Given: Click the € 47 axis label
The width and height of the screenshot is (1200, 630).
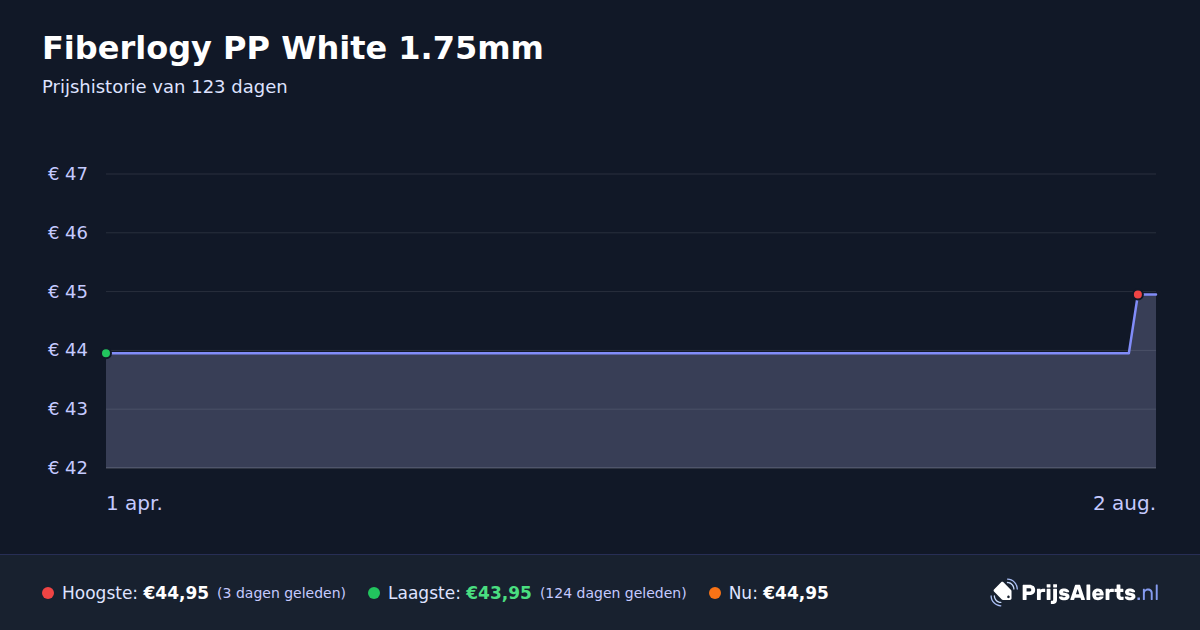Looking at the screenshot, I should [x=68, y=174].
